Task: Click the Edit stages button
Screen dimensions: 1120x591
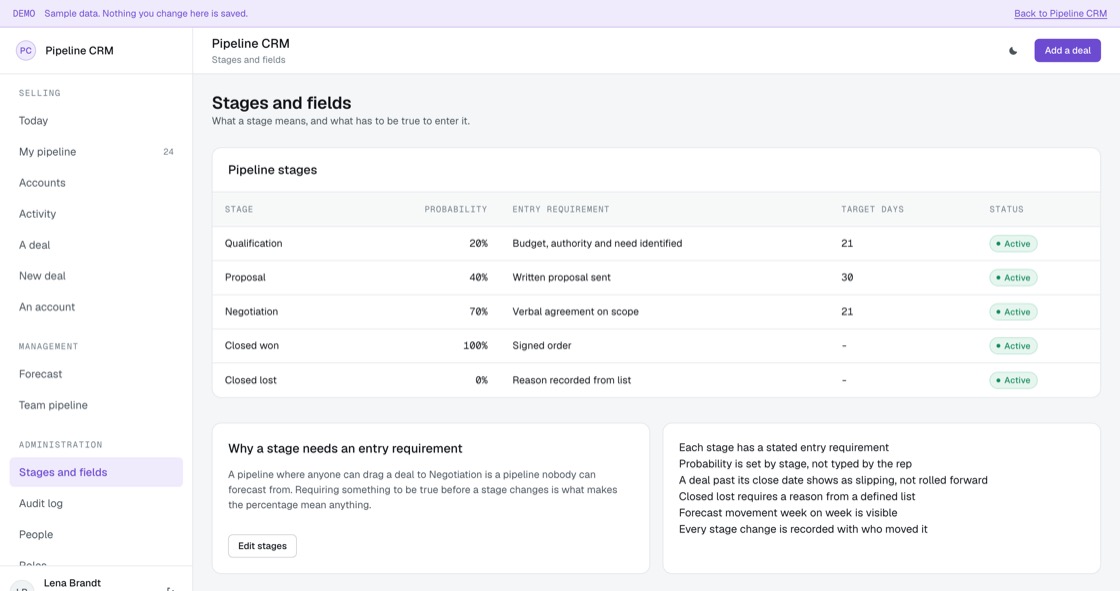Action: point(262,546)
